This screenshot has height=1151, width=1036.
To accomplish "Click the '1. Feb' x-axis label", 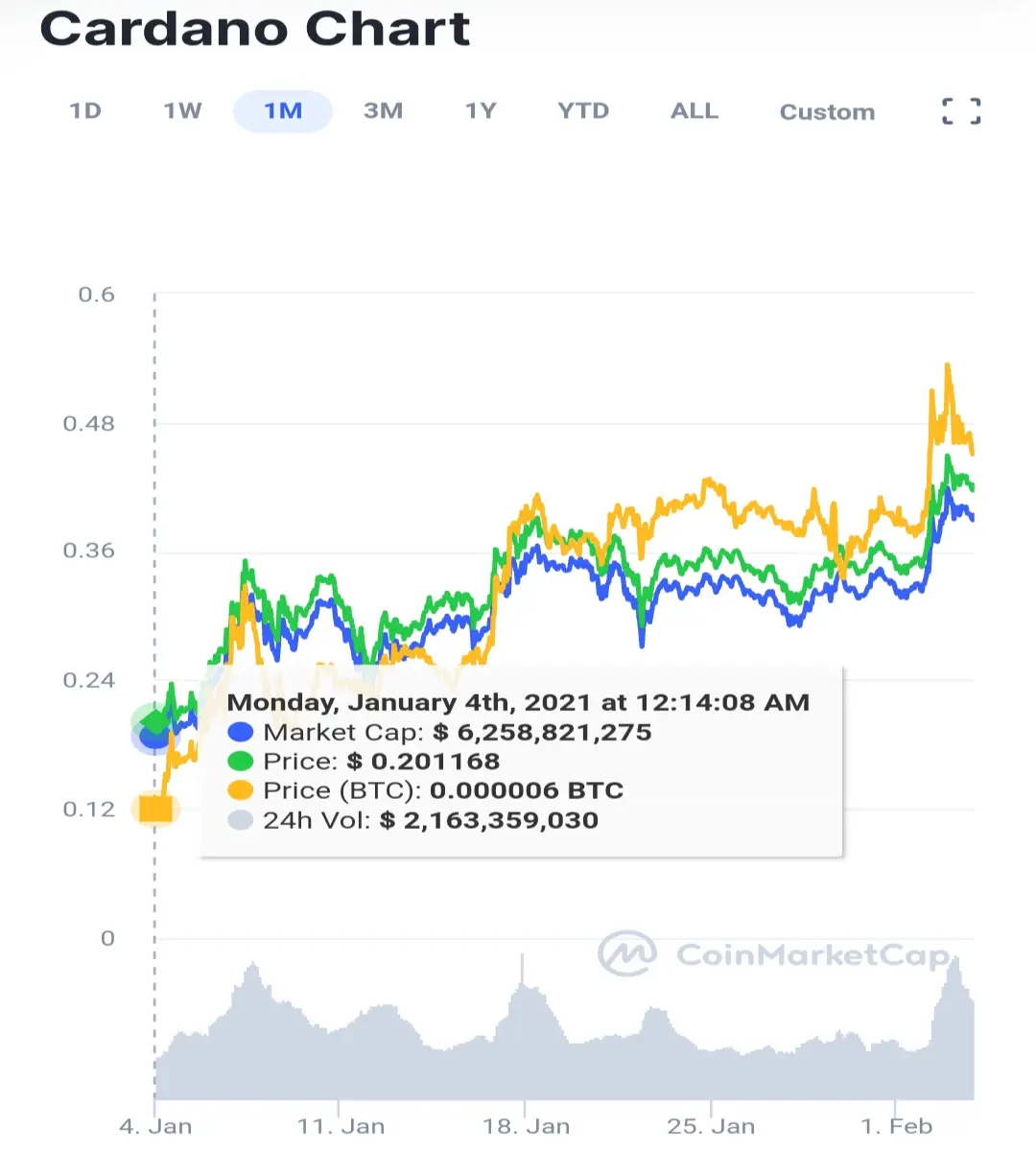I will pos(896,1126).
